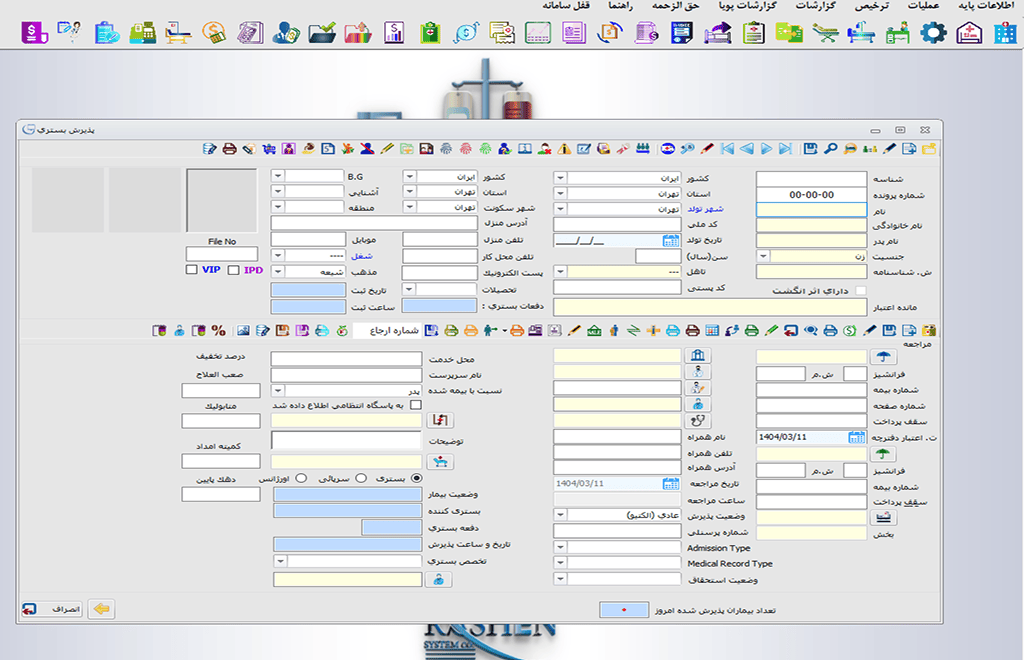Viewport: 1024px width, 660px height.
Task: Jump to the last record arrow
Action: click(786, 149)
